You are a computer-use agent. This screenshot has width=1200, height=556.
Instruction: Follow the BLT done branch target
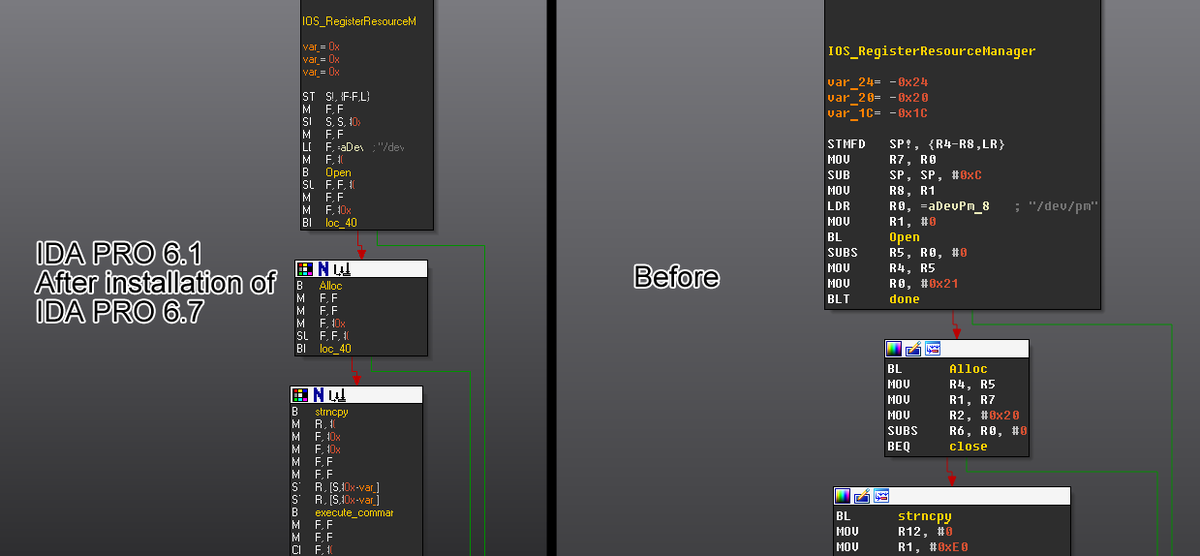904,299
